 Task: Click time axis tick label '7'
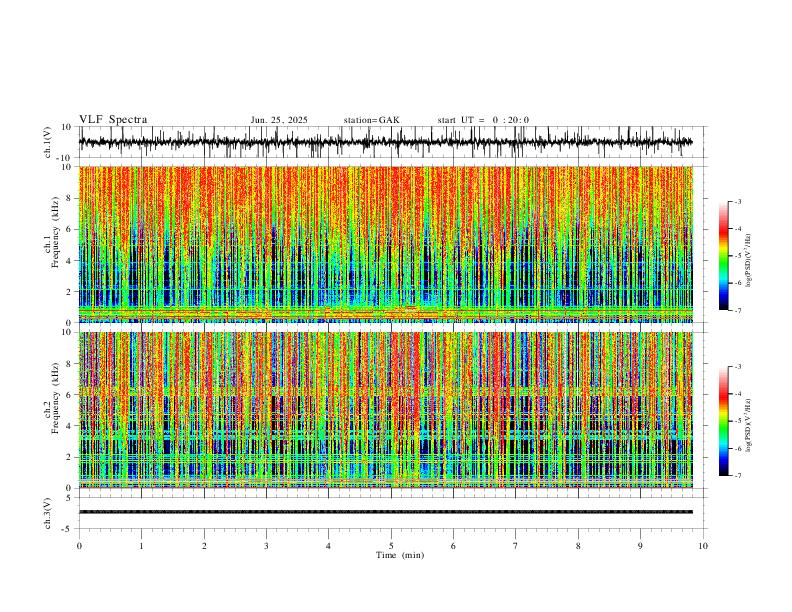(516, 546)
